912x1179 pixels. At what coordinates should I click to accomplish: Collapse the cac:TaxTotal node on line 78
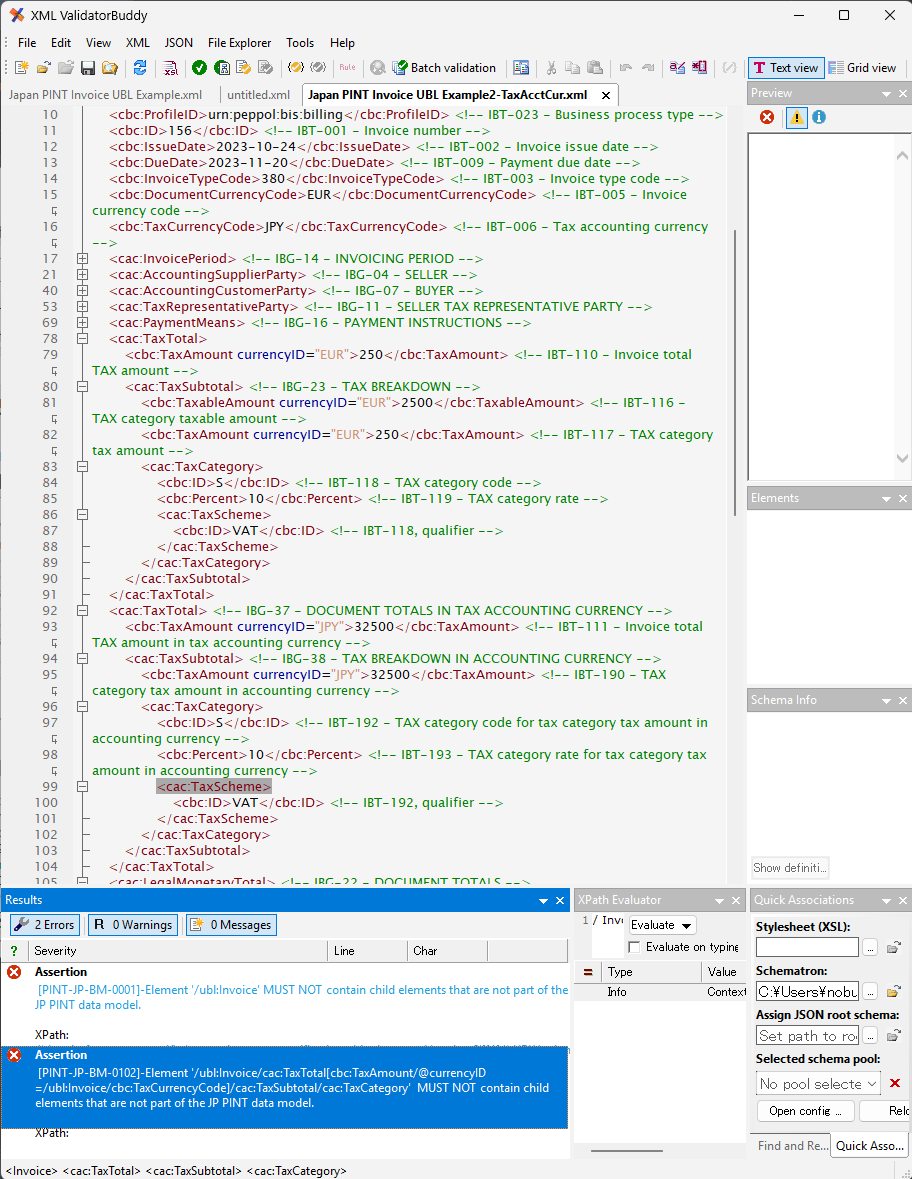click(83, 338)
